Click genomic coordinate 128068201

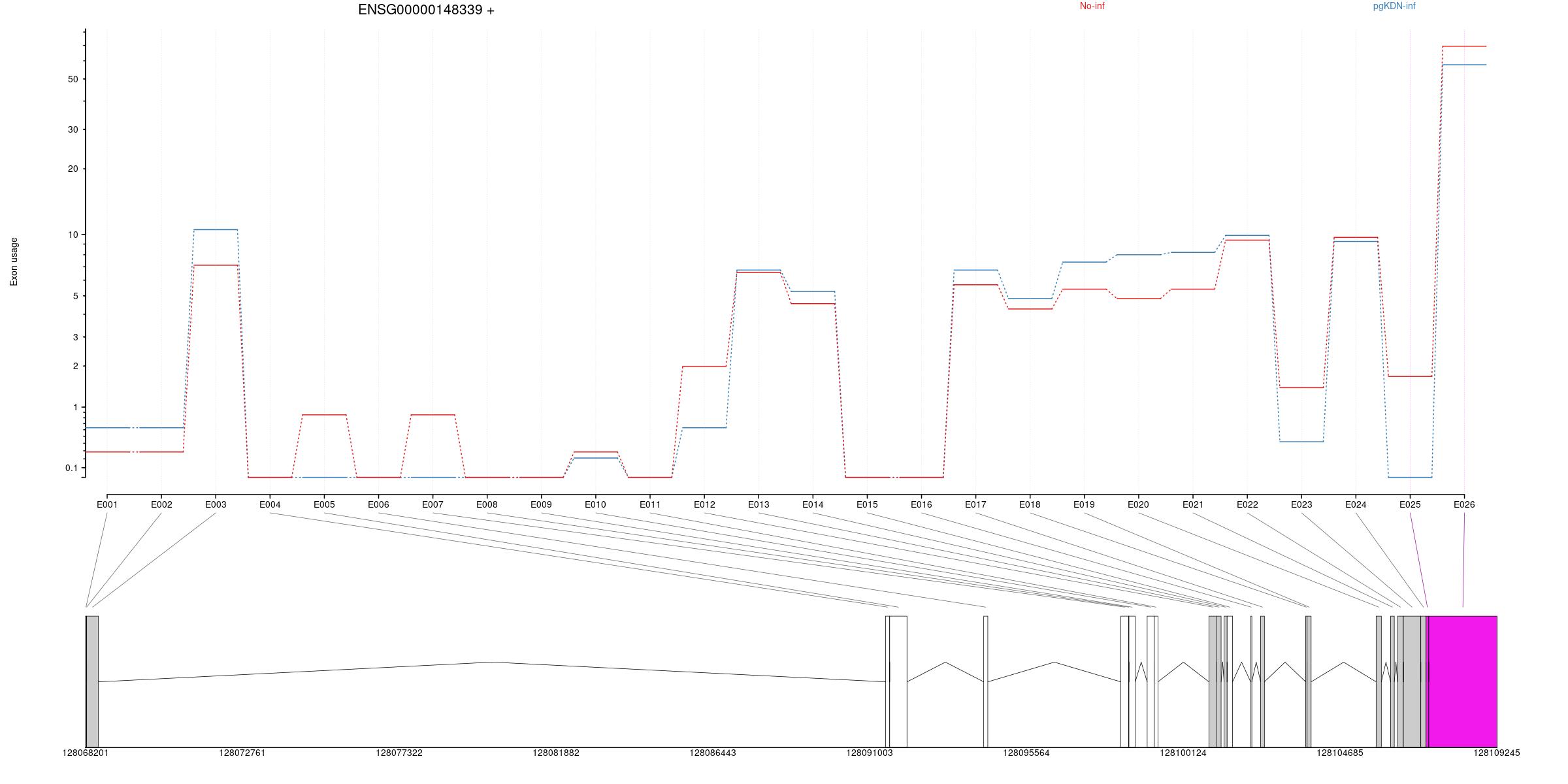coord(86,753)
